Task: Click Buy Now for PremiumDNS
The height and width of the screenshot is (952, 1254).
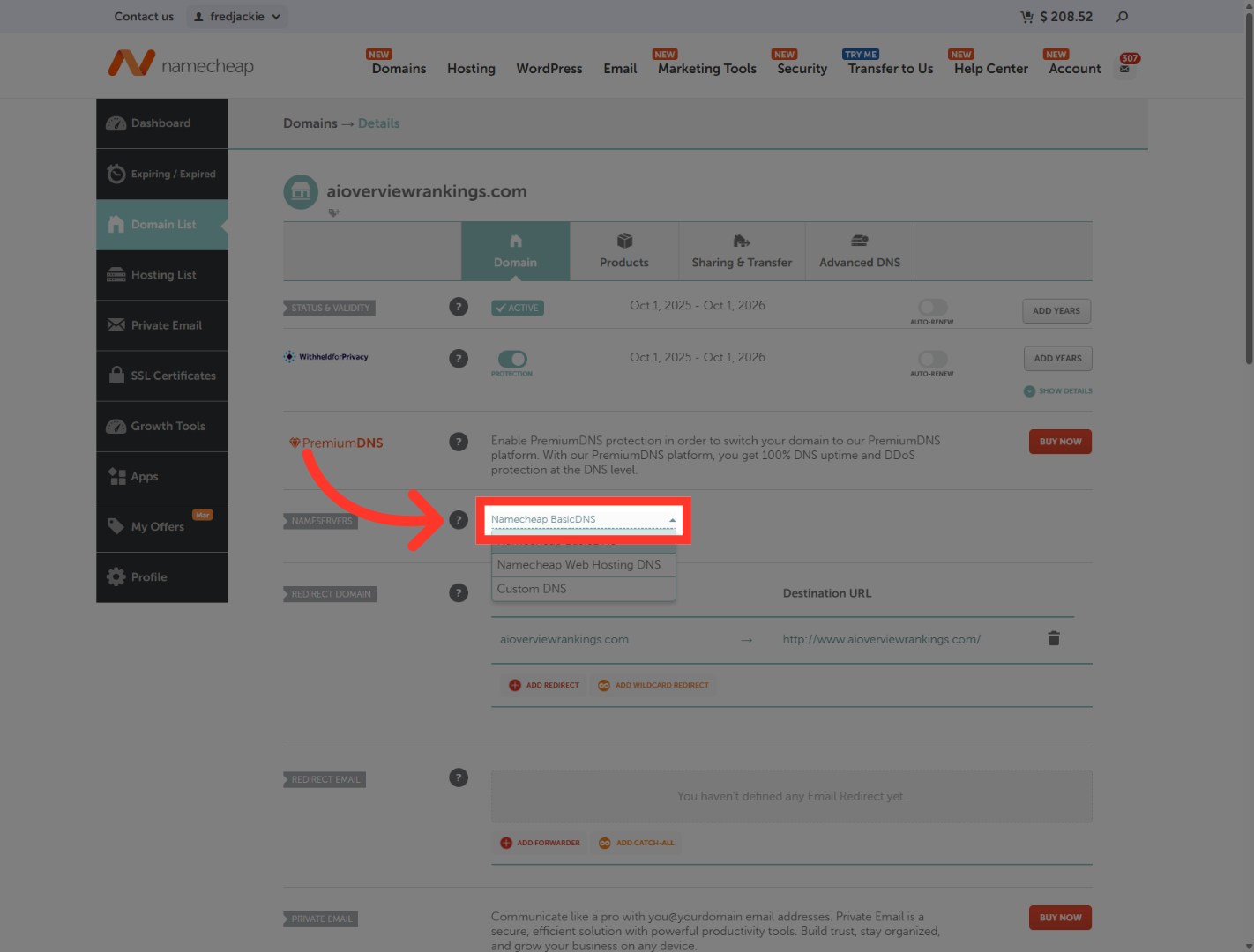Action: point(1060,441)
